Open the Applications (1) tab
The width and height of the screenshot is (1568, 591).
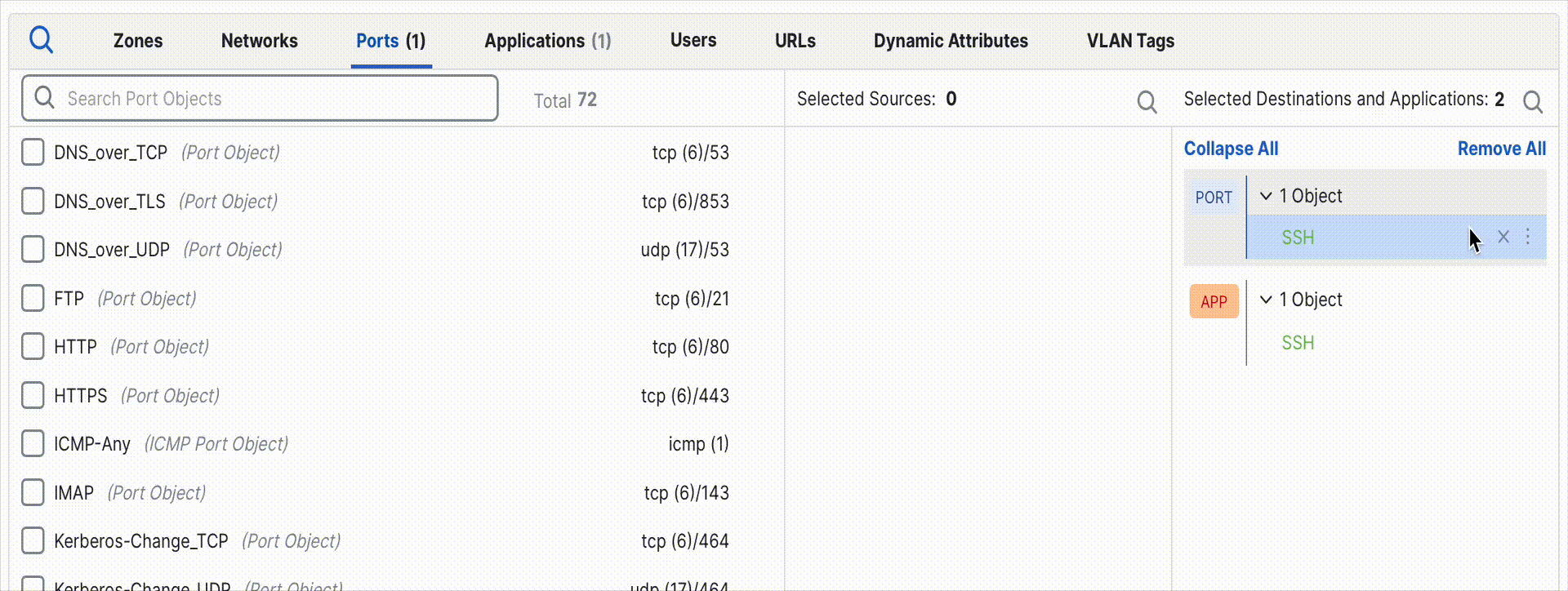point(548,41)
